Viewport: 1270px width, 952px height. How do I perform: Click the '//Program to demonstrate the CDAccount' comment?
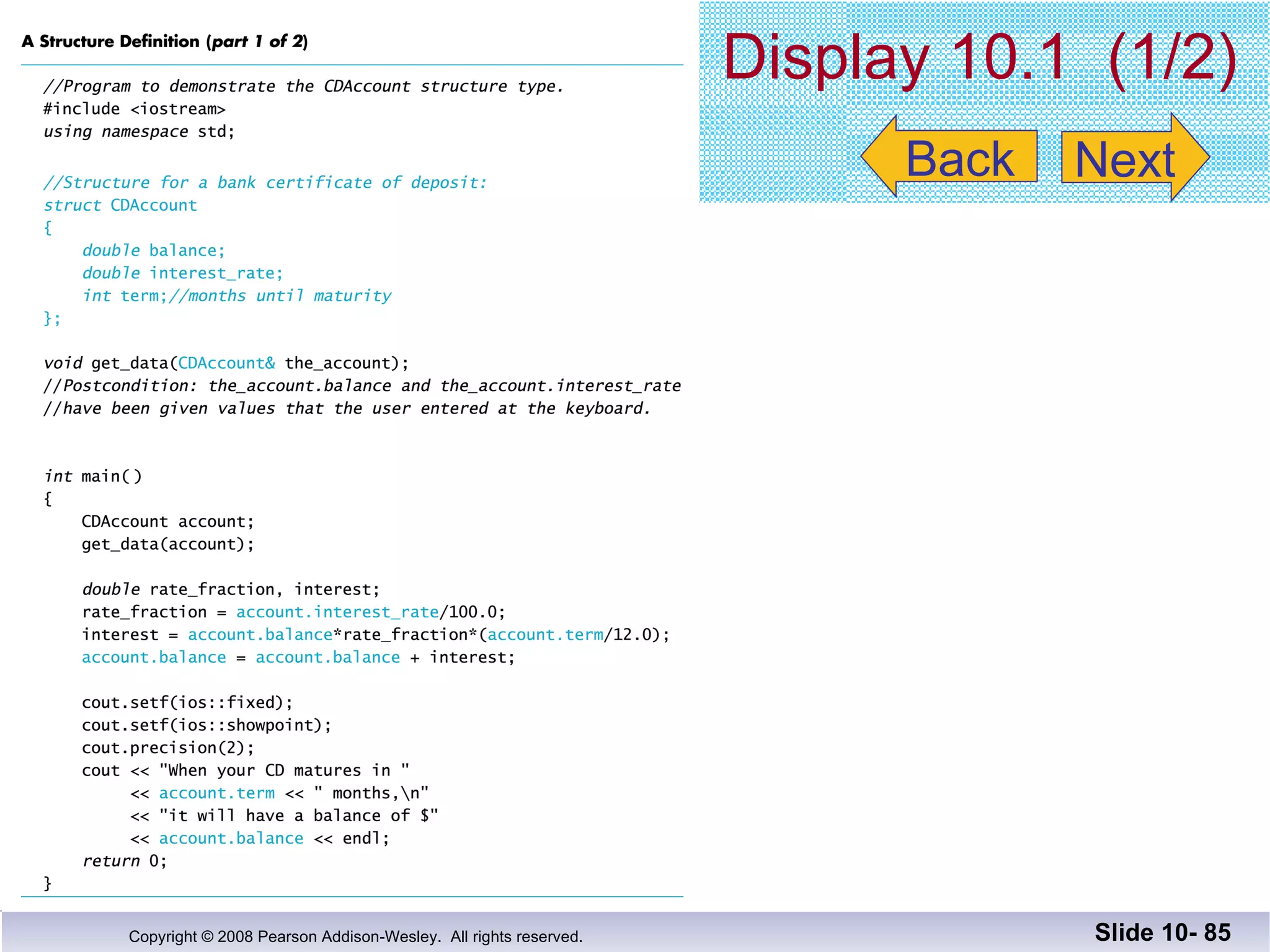tap(304, 87)
